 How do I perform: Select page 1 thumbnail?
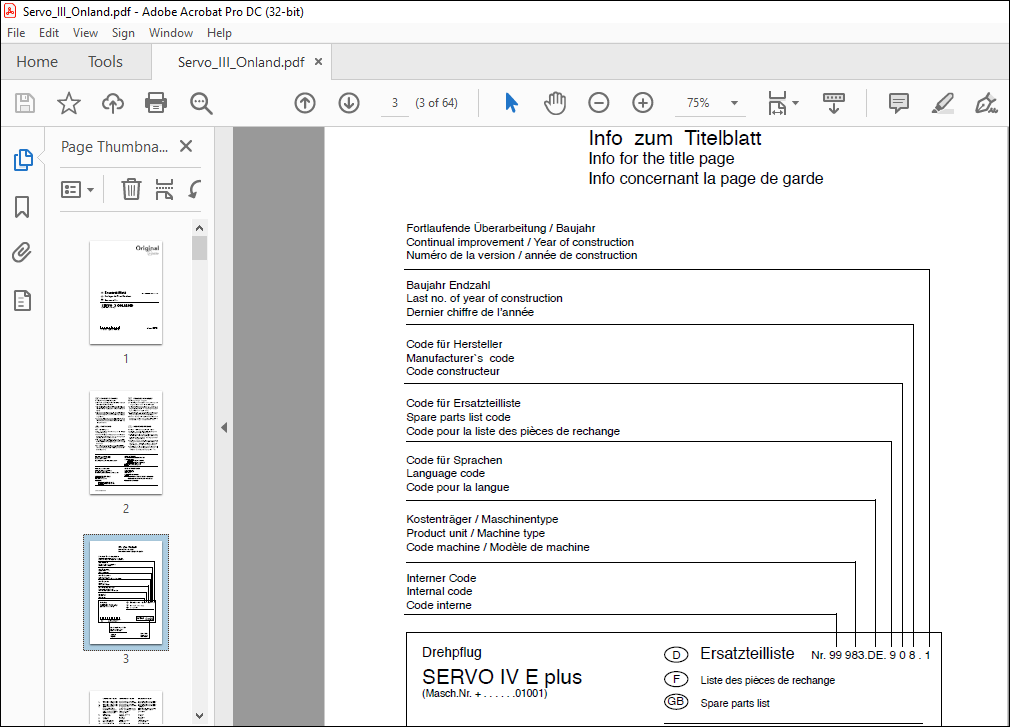coord(126,292)
